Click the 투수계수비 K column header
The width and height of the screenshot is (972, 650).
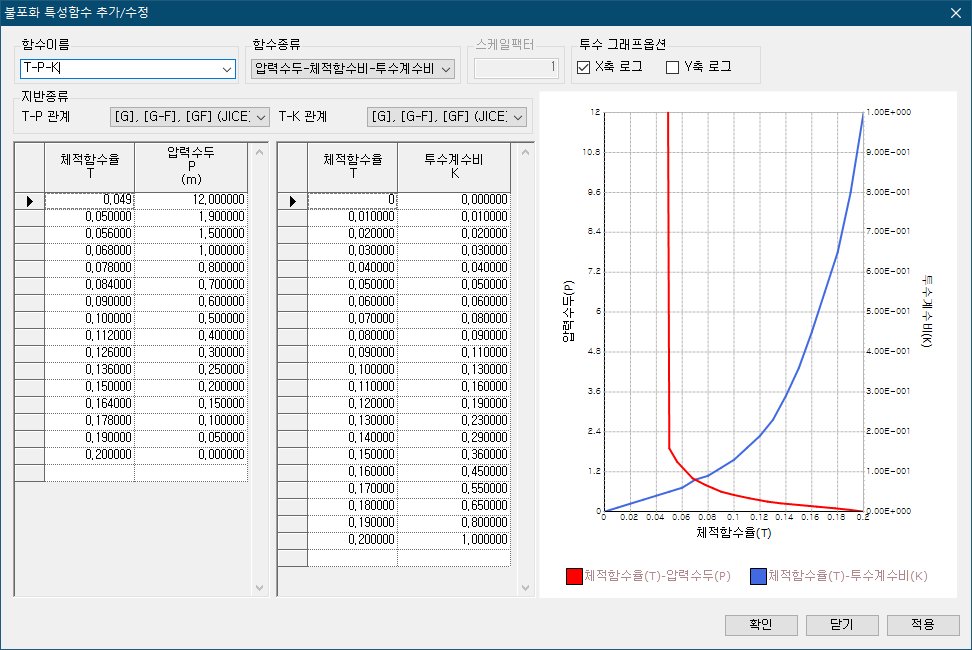click(454, 166)
